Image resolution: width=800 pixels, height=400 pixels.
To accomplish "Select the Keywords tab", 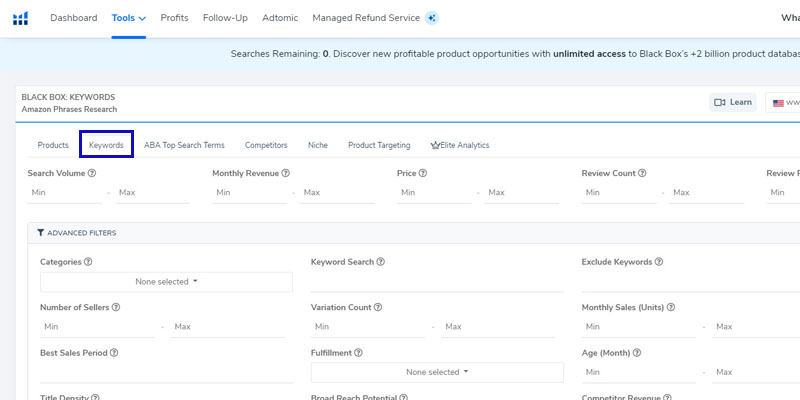I will click(107, 145).
